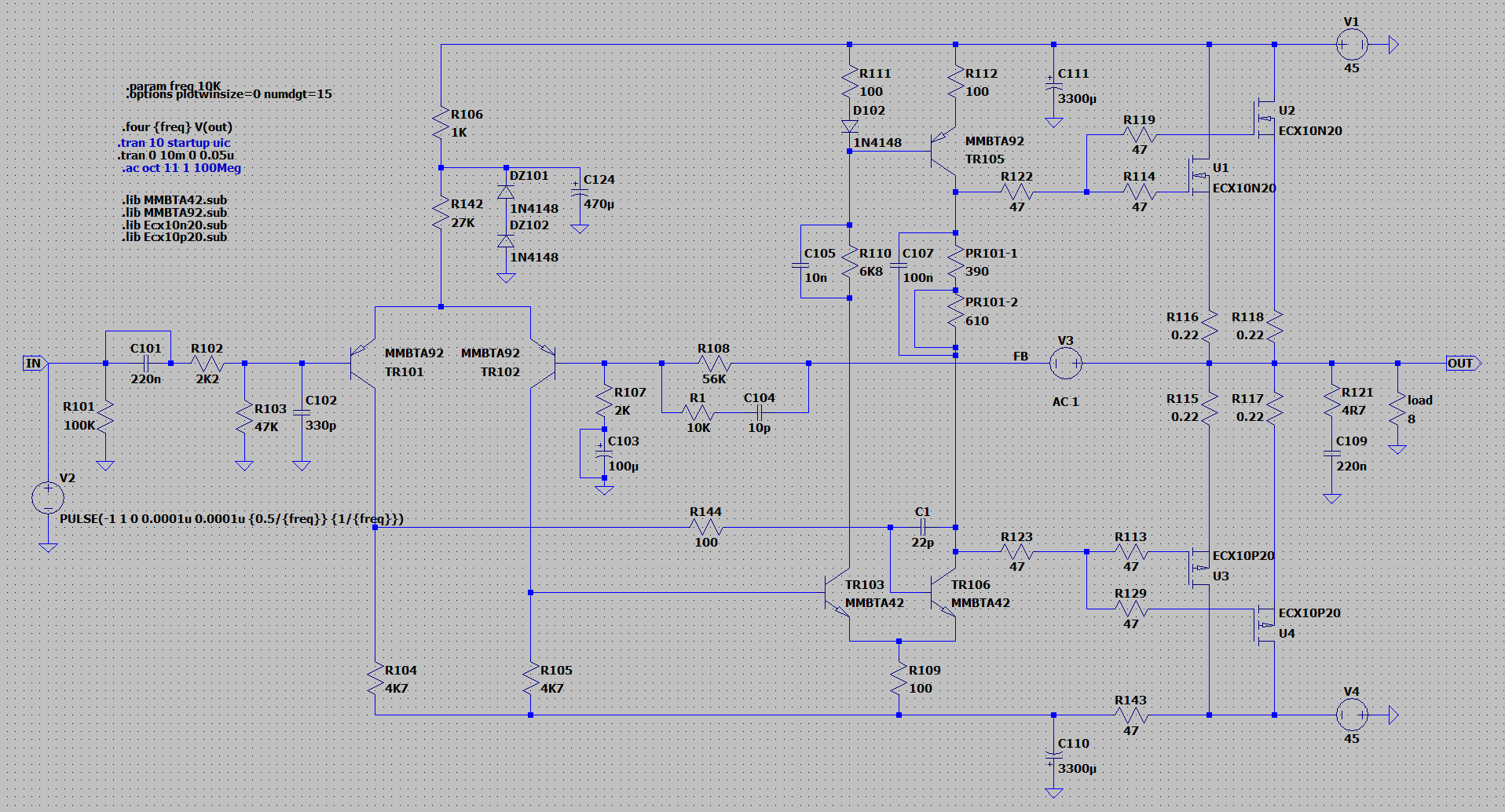Image resolution: width=1505 pixels, height=812 pixels.
Task: Click resistor R143 symbol
Action: coord(1130,715)
